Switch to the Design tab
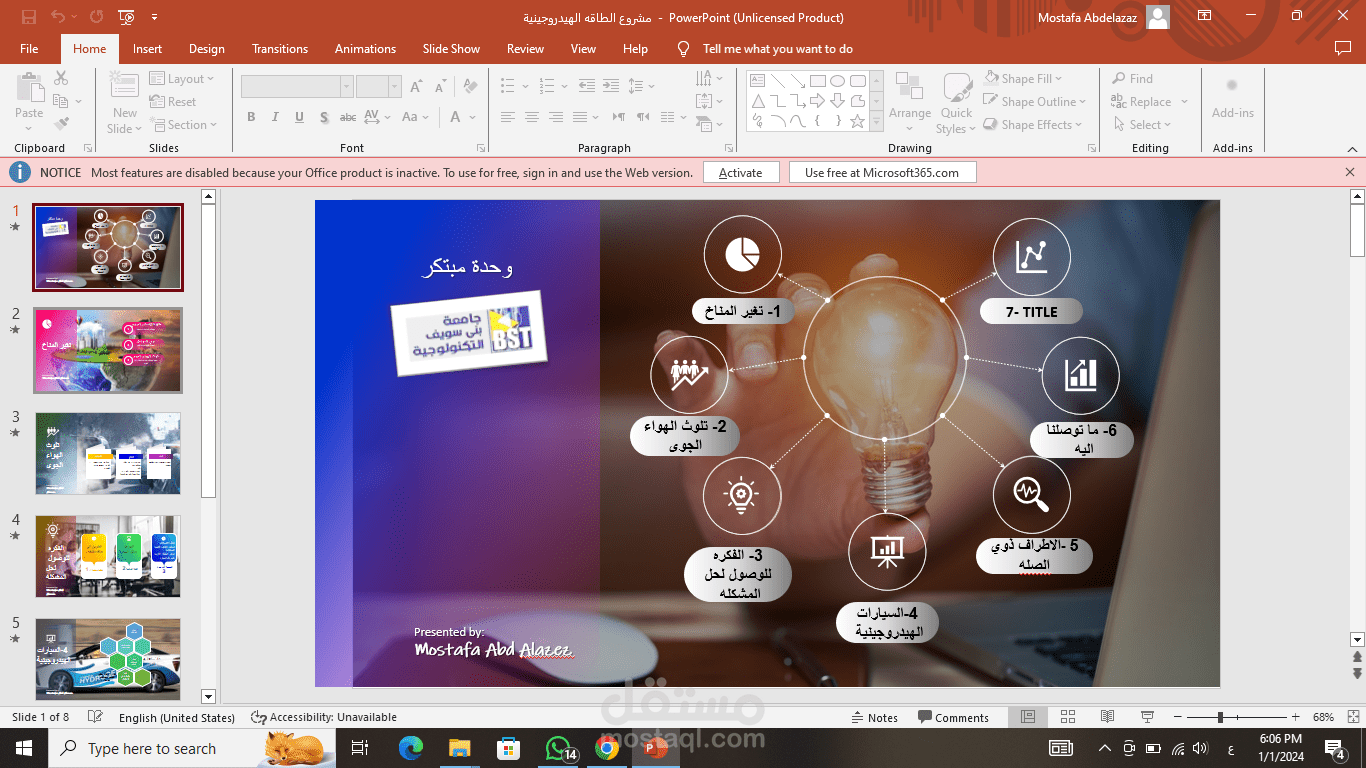The height and width of the screenshot is (768, 1366). tap(207, 48)
